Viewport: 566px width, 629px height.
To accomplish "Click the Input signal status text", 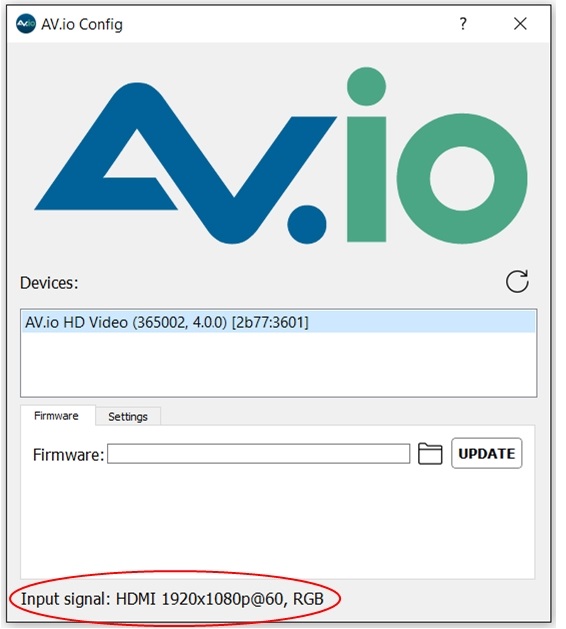I will tap(172, 599).
